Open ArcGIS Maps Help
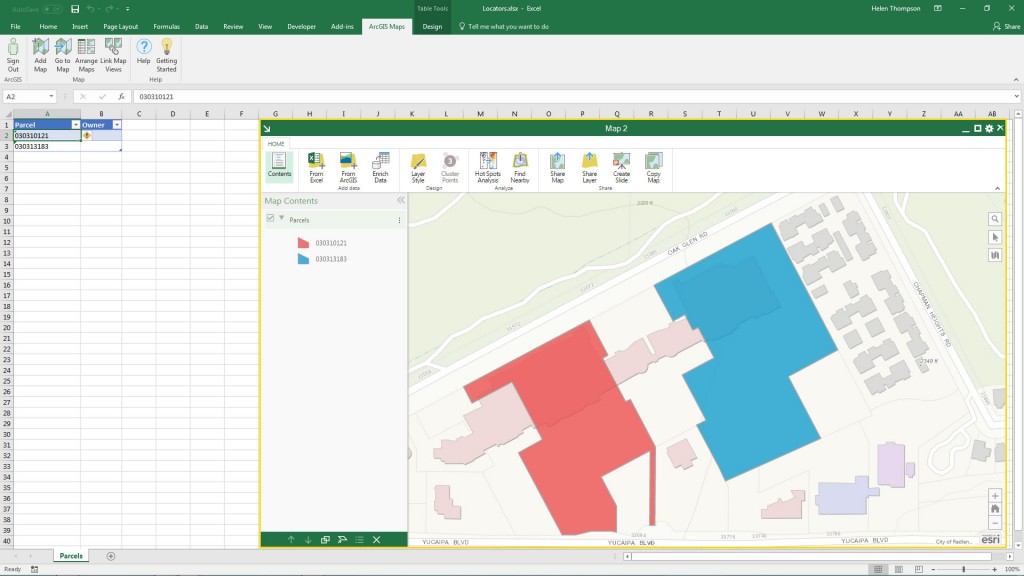This screenshot has width=1024, height=576. pos(144,51)
